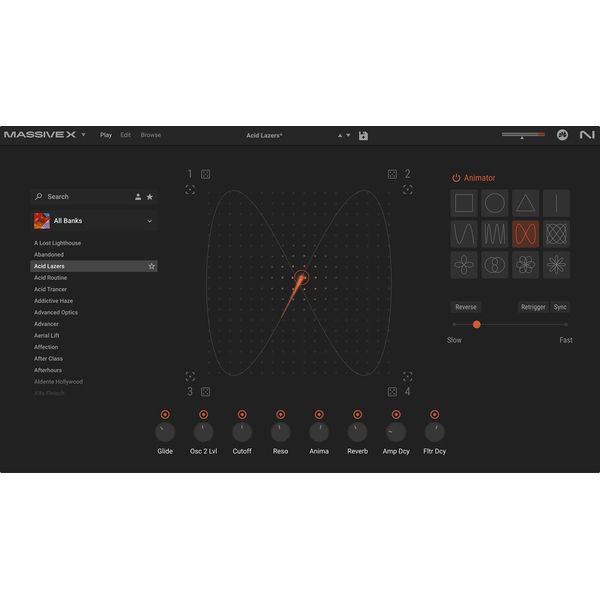
Task: Click the orange XY pad cursor
Action: pyautogui.click(x=301, y=277)
